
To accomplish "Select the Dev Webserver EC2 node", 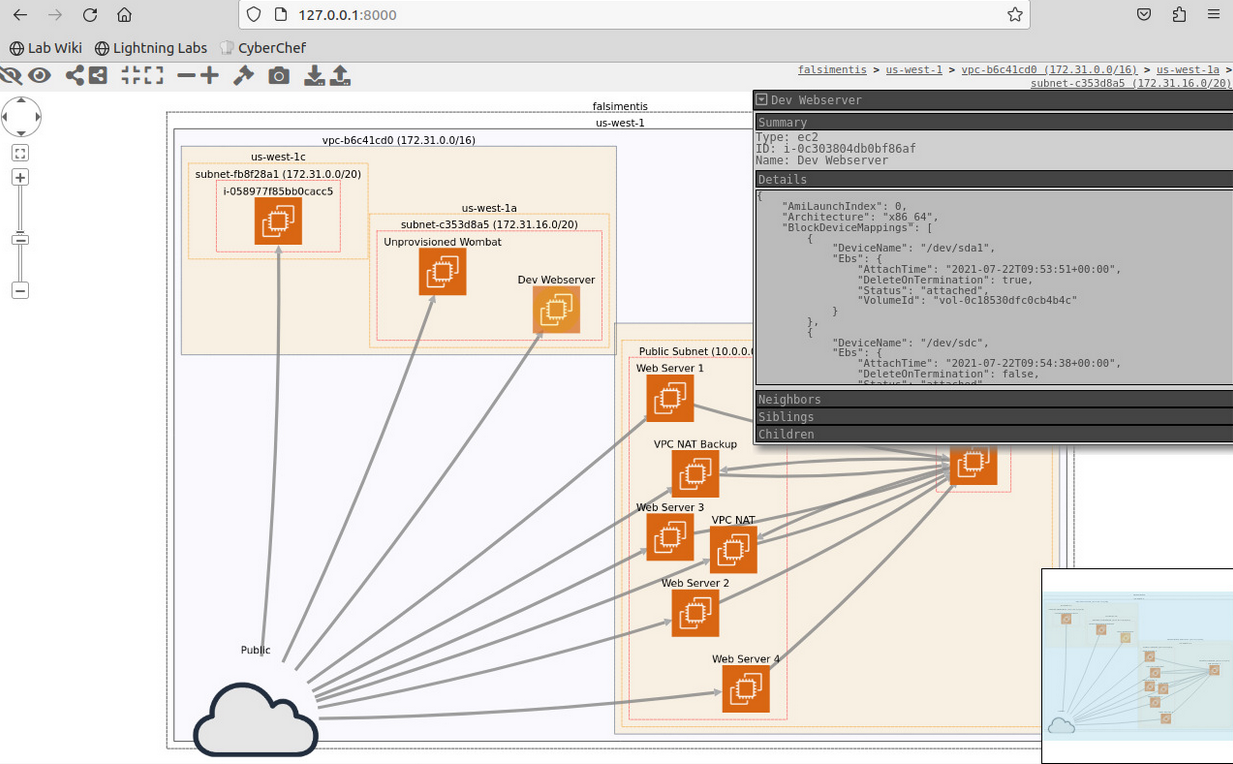I will click(556, 310).
